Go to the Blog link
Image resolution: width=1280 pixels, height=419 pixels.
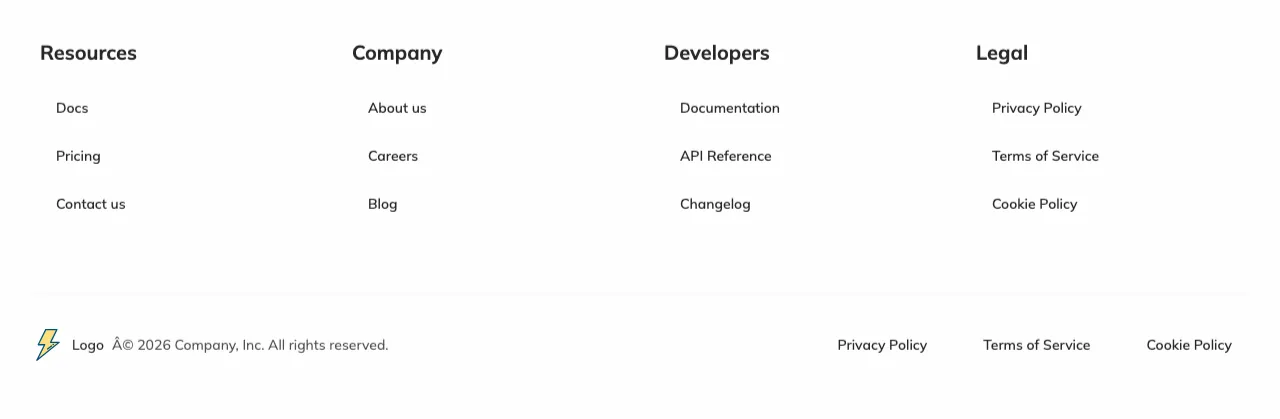[383, 204]
